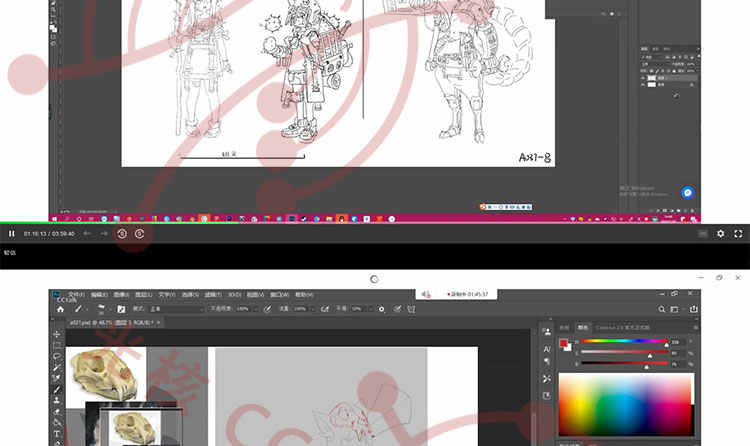Toggle visibility of top layer in Layers panel
This screenshot has width=750, height=446.
point(645,77)
